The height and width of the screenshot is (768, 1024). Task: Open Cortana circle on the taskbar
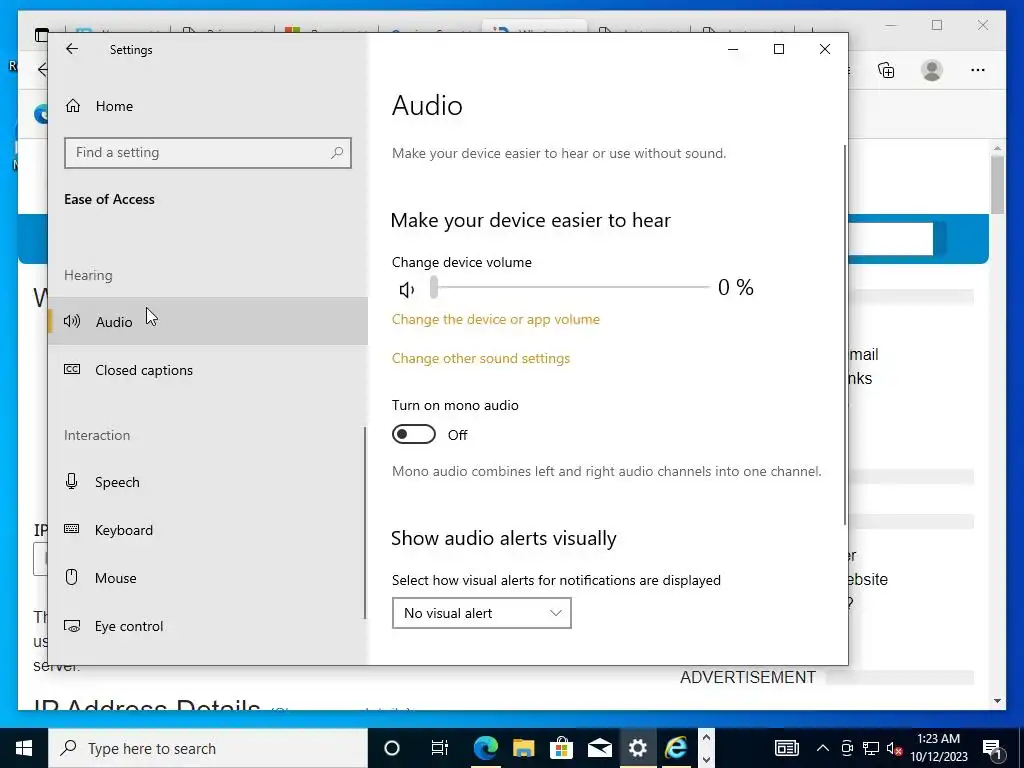[392, 748]
